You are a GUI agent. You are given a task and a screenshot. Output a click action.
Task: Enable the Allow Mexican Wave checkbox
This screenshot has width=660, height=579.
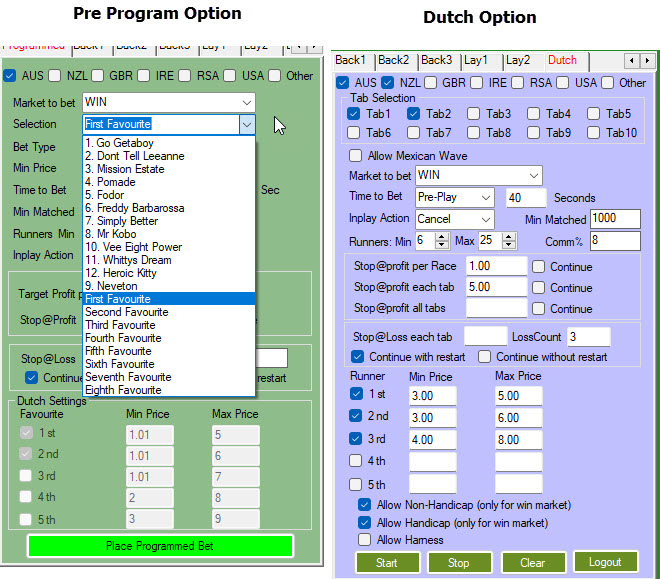pyautogui.click(x=355, y=156)
